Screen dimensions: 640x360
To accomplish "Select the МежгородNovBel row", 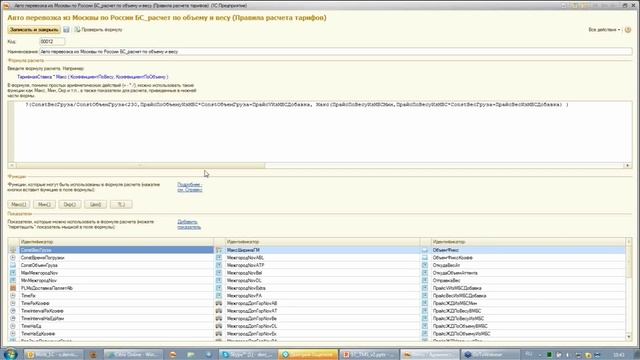I will click(x=322, y=273).
